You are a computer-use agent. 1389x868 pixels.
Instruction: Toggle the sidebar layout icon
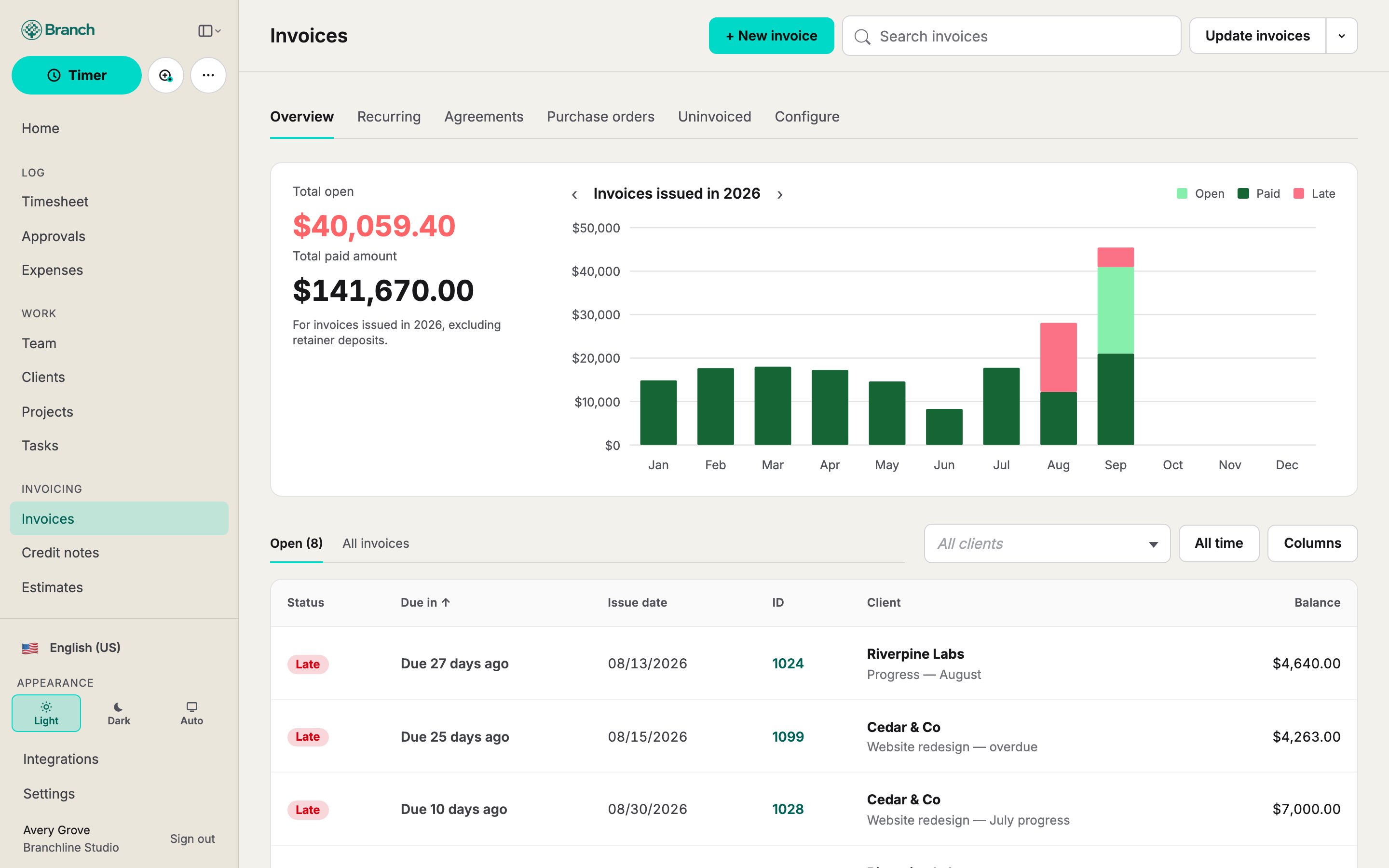209,31
